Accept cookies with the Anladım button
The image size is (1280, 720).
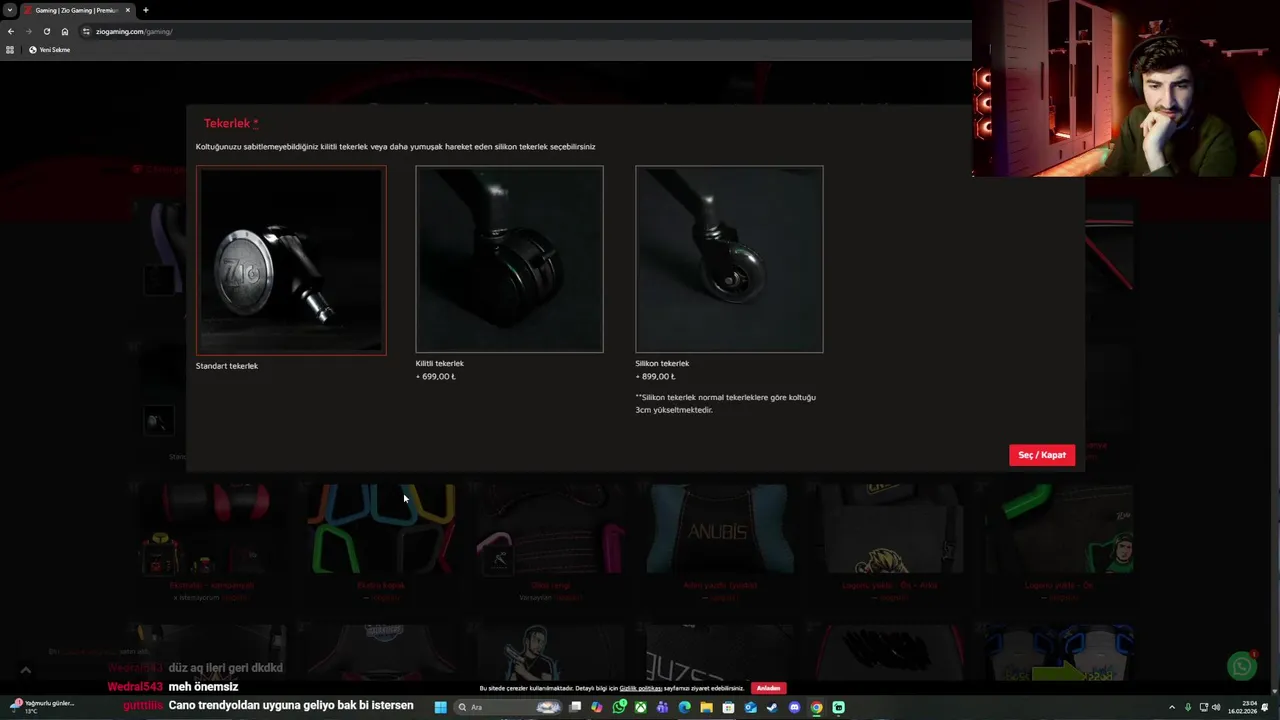[768, 688]
